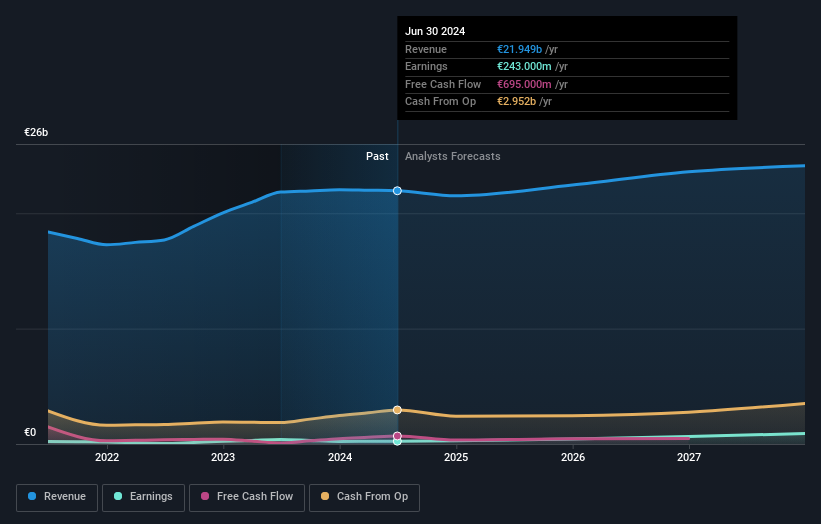Click the orange Cash From Op data point

point(397,410)
